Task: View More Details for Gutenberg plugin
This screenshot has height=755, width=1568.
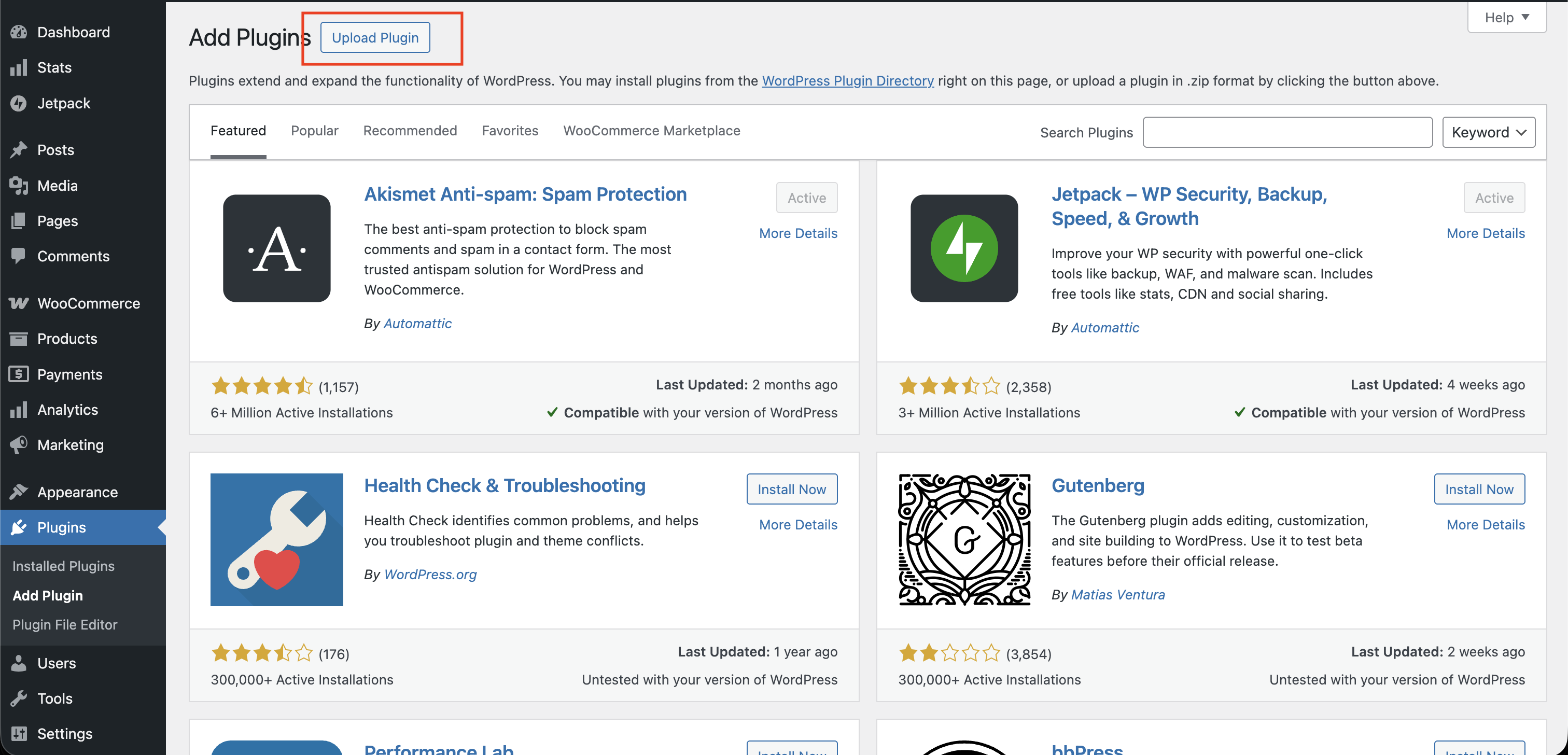Action: (1485, 525)
